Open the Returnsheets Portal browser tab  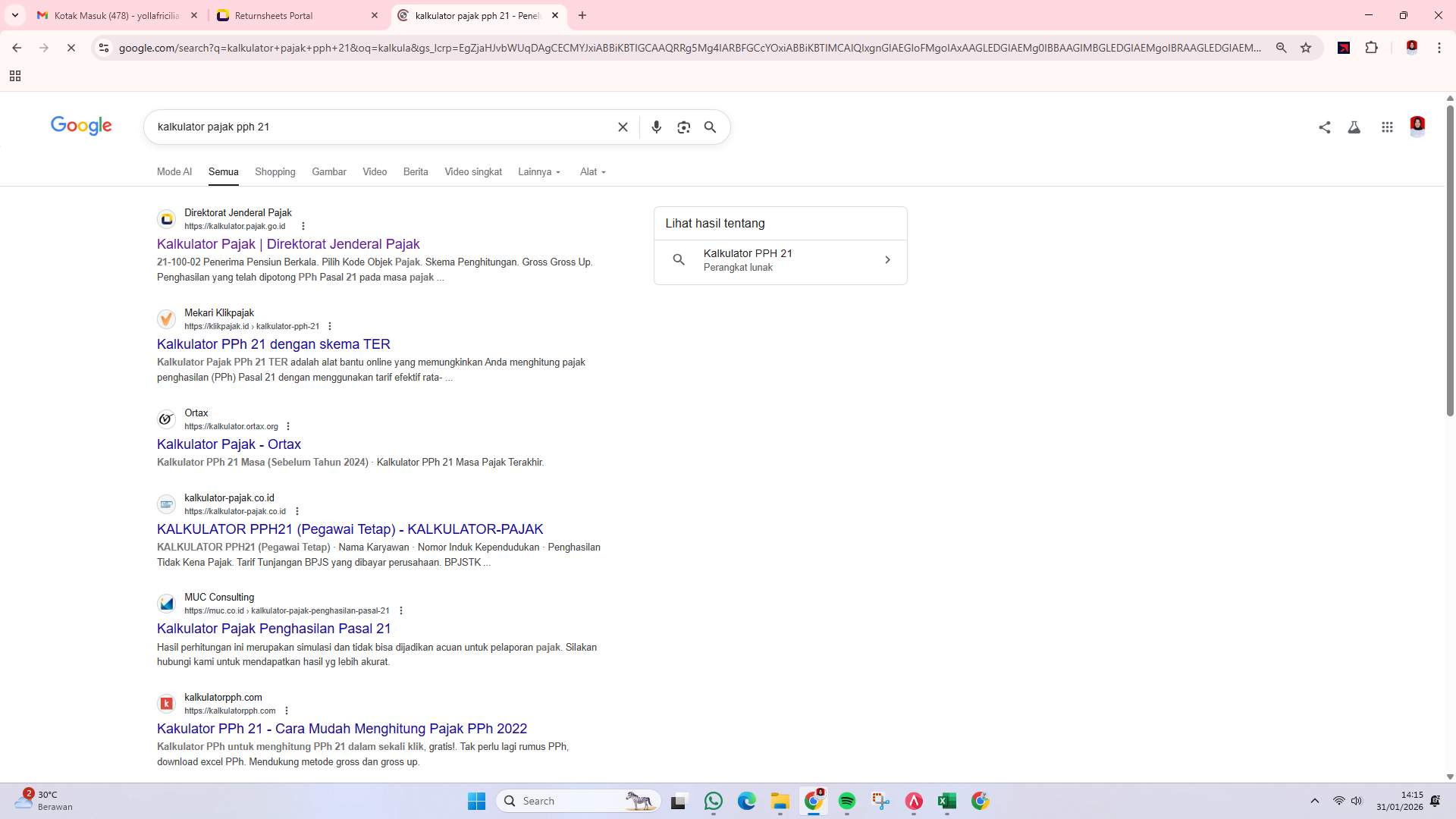coord(273,15)
